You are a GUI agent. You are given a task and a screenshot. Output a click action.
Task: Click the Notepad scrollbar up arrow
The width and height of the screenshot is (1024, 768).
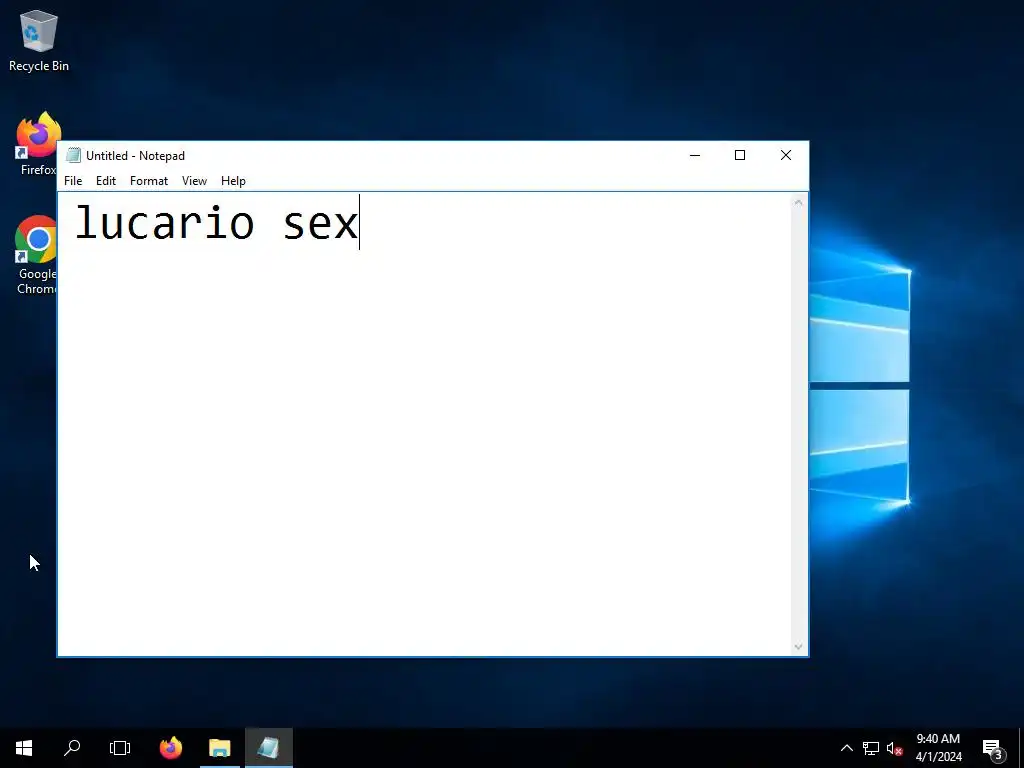[x=798, y=202]
